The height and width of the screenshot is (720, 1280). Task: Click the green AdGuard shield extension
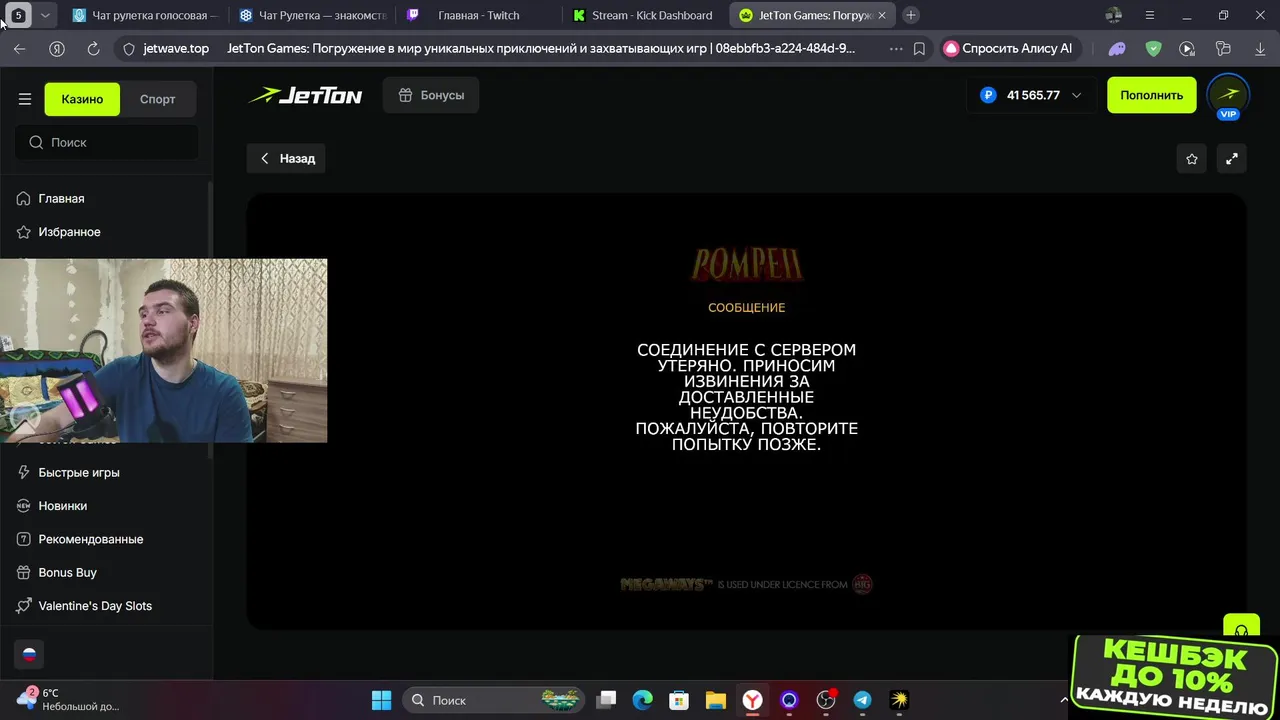tap(1153, 48)
